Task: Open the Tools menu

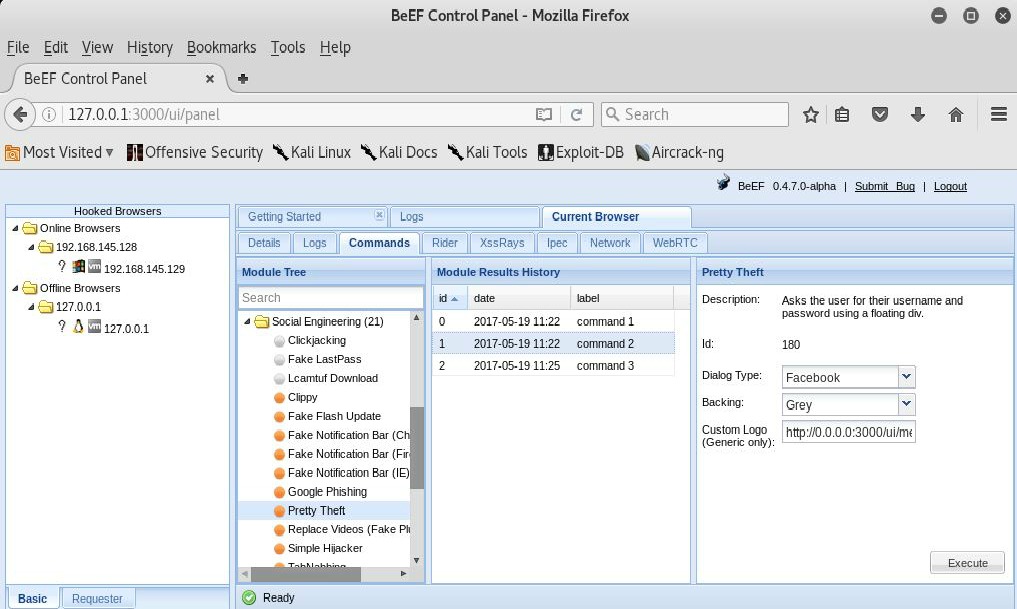Action: 288,47
